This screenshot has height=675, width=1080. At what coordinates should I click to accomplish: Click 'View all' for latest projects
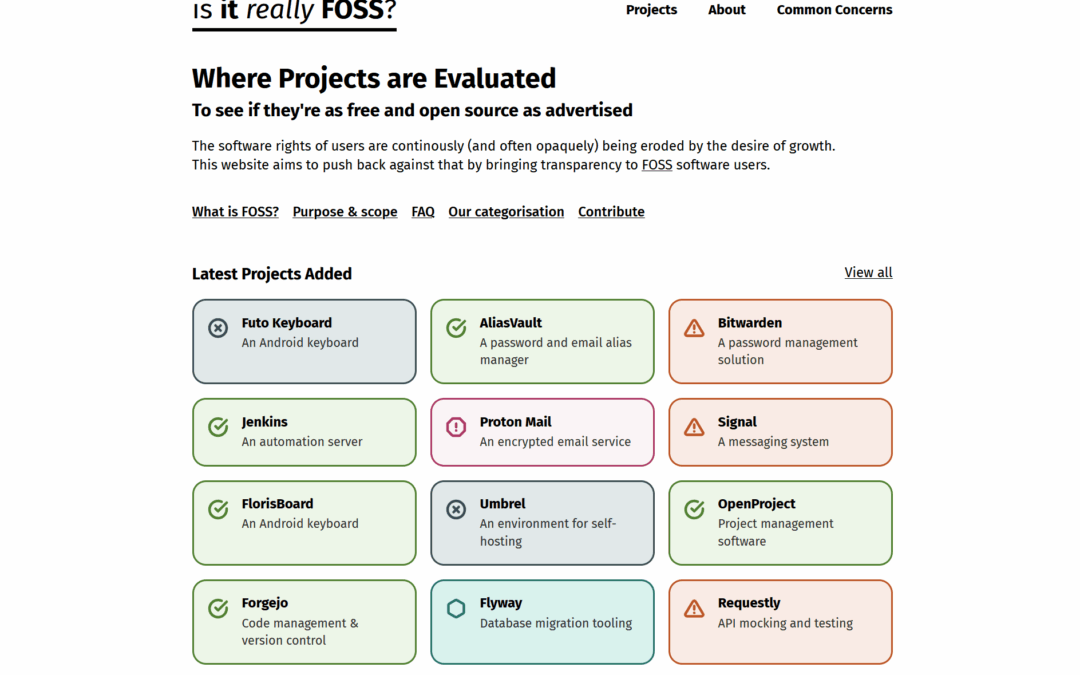point(868,272)
